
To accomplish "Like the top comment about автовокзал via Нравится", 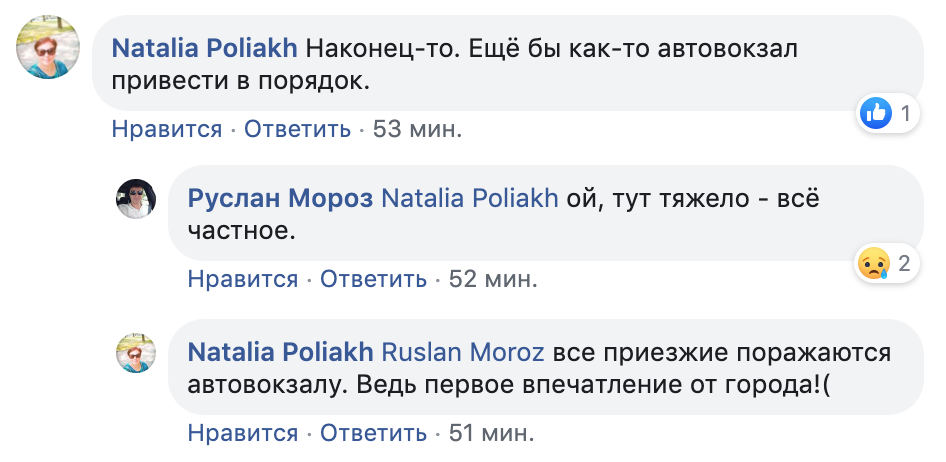I will pyautogui.click(x=166, y=129).
